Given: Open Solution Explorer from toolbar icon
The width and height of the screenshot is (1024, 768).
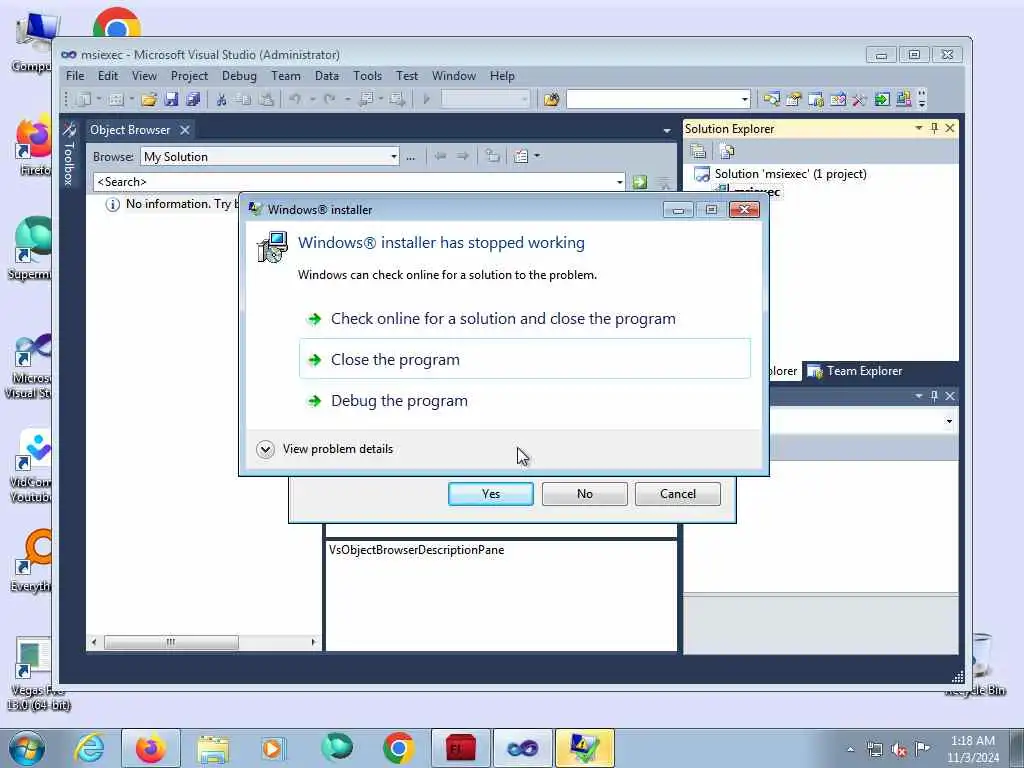Looking at the screenshot, I should pyautogui.click(x=771, y=99).
